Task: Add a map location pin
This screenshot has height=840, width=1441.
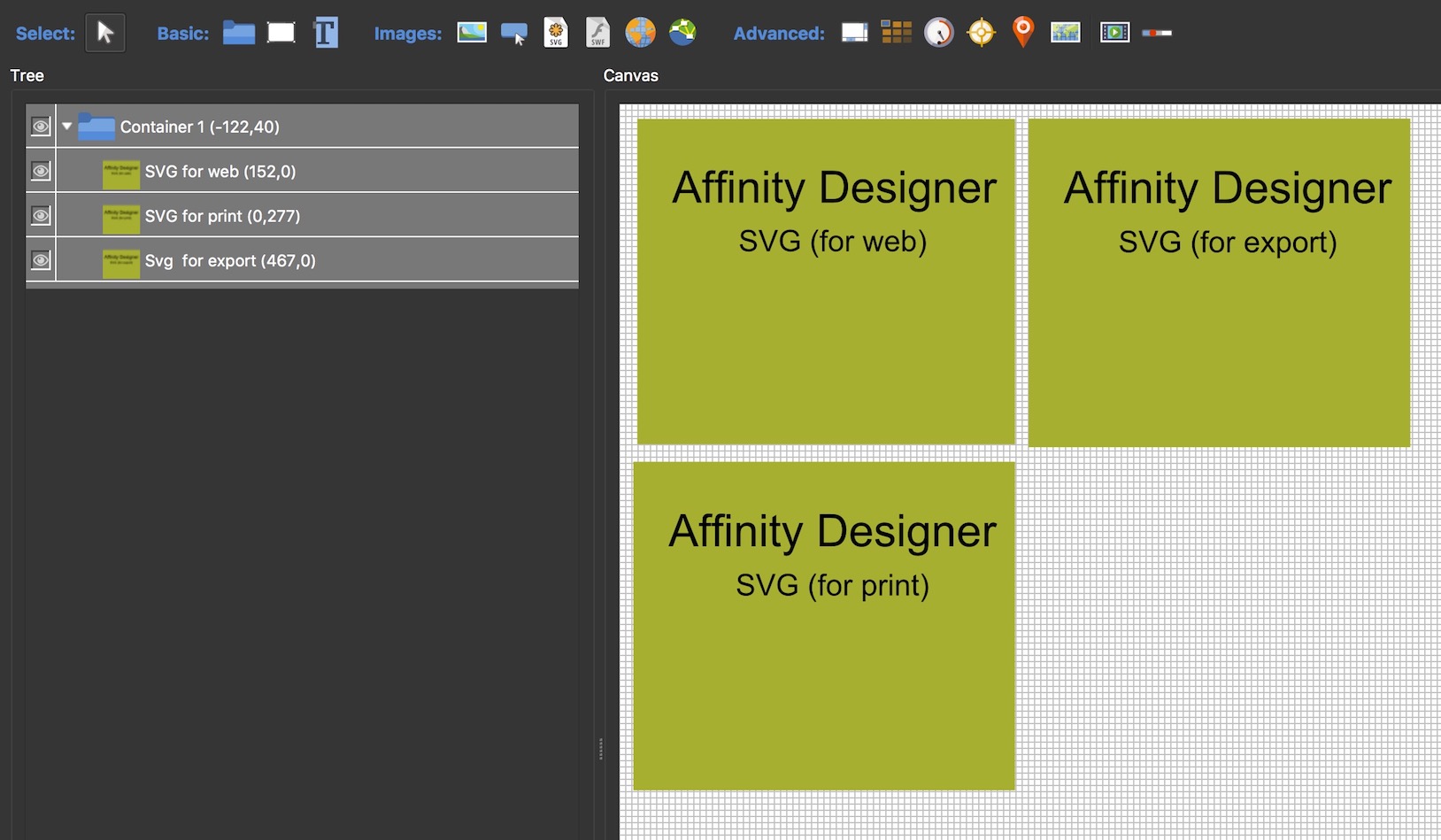Action: click(1023, 33)
